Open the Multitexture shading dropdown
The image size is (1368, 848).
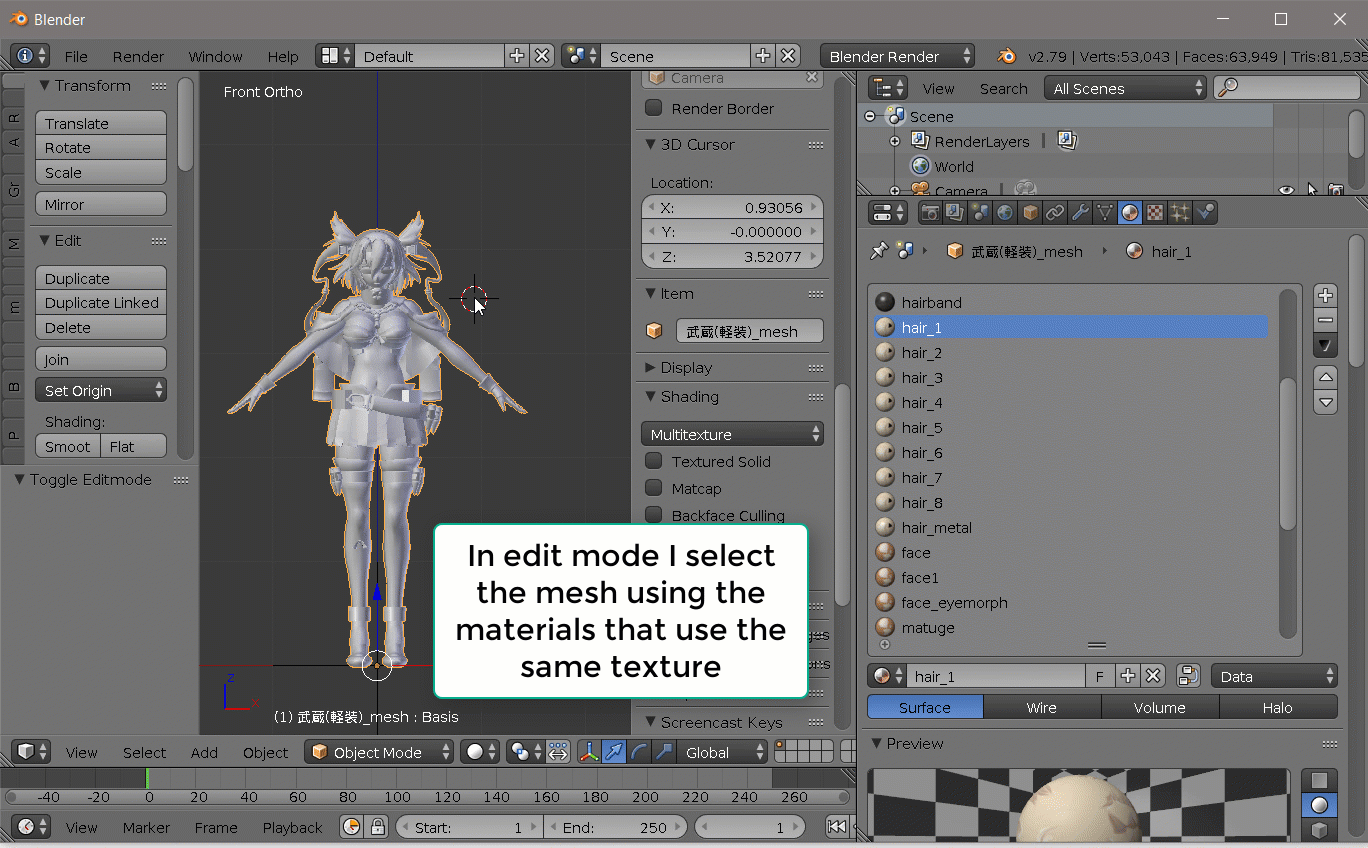(x=732, y=434)
